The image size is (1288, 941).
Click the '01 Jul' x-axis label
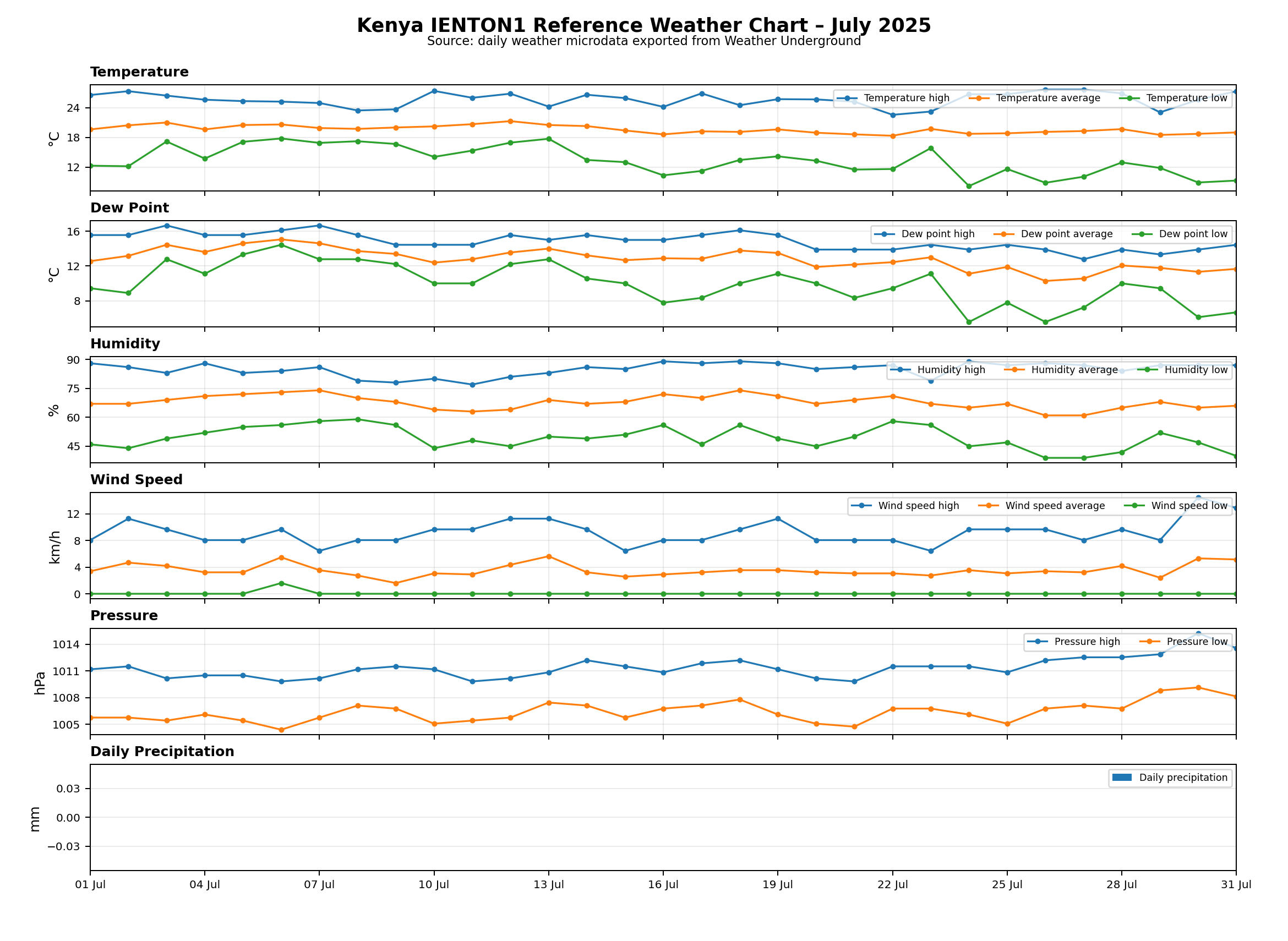pyautogui.click(x=90, y=885)
